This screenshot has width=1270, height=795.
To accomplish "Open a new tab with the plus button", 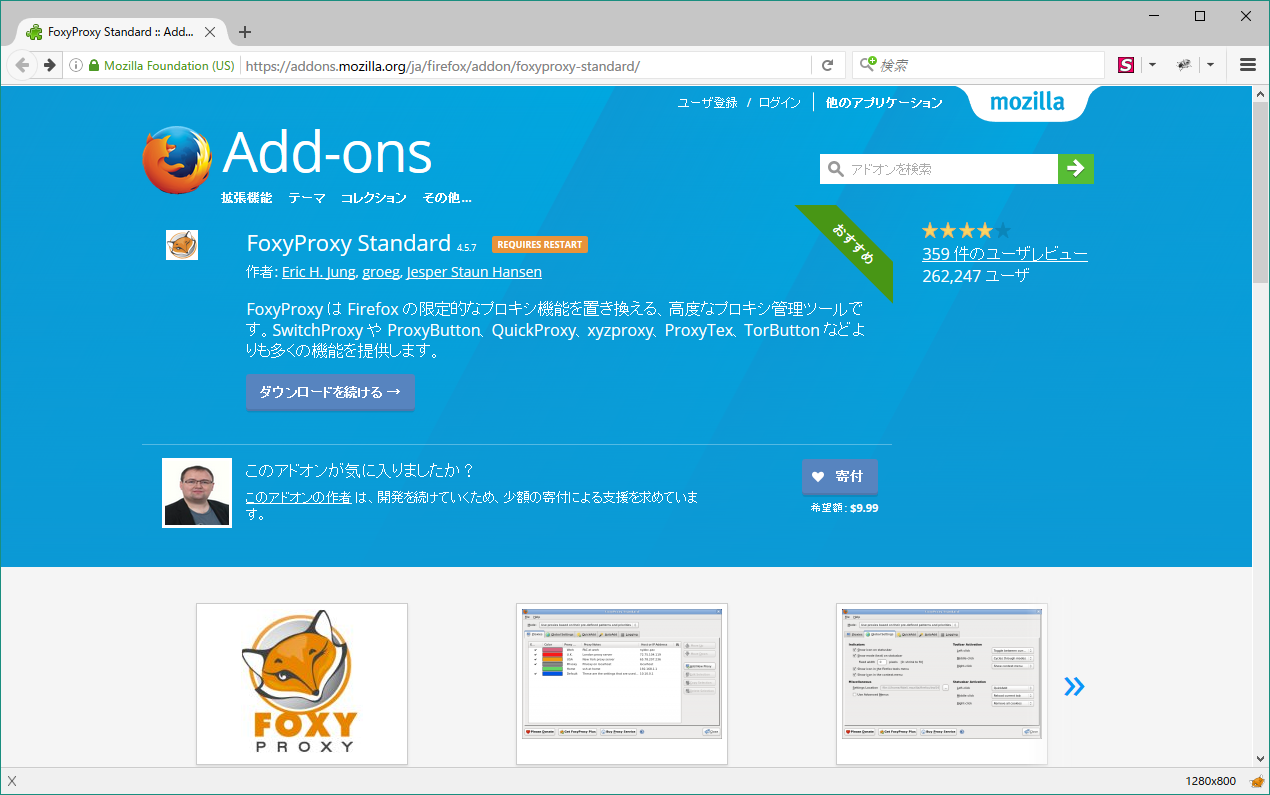I will [245, 32].
